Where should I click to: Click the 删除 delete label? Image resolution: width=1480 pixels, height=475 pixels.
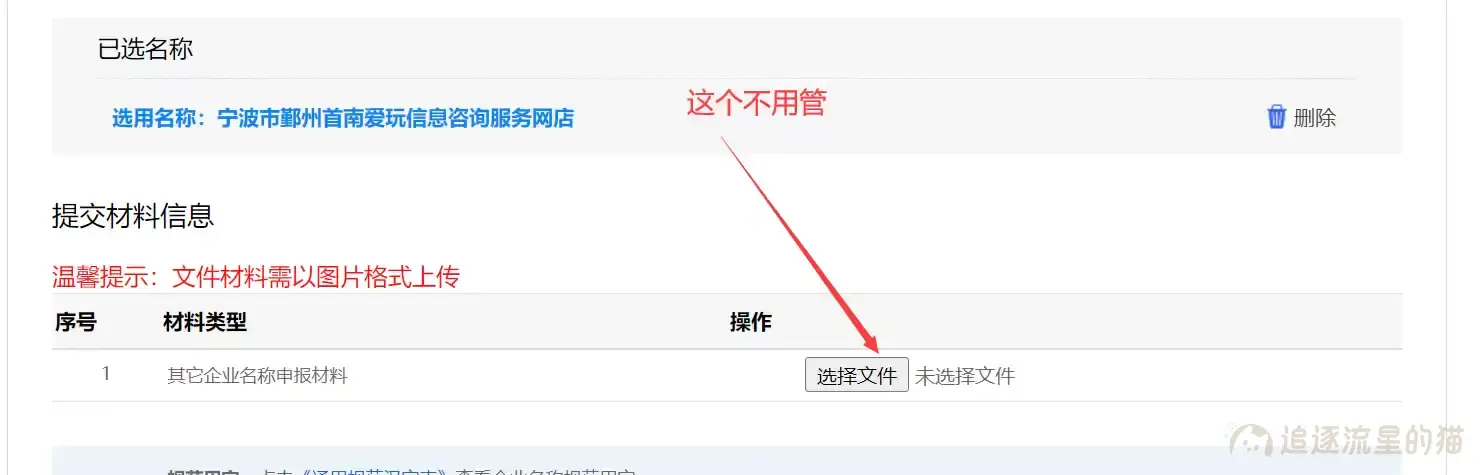(x=1315, y=118)
